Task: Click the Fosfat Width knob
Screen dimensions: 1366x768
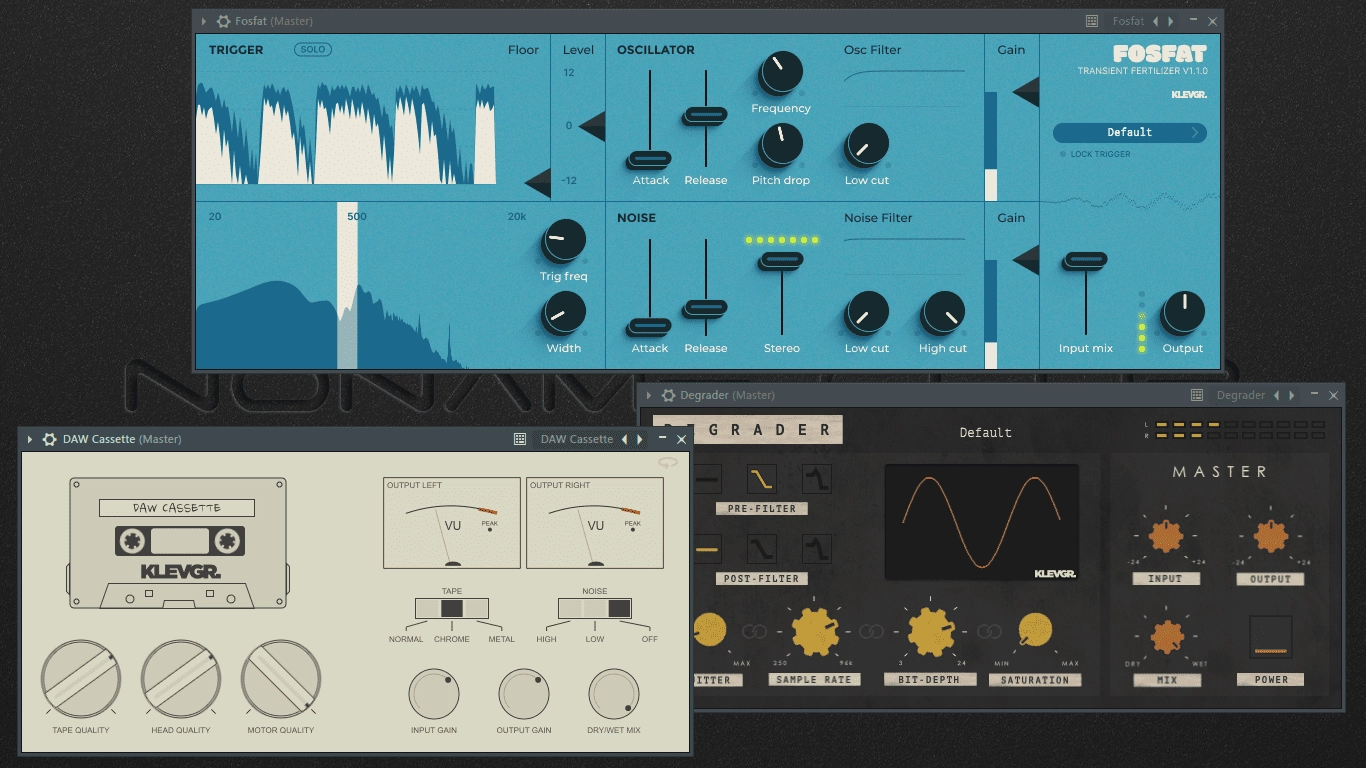Action: pos(563,314)
